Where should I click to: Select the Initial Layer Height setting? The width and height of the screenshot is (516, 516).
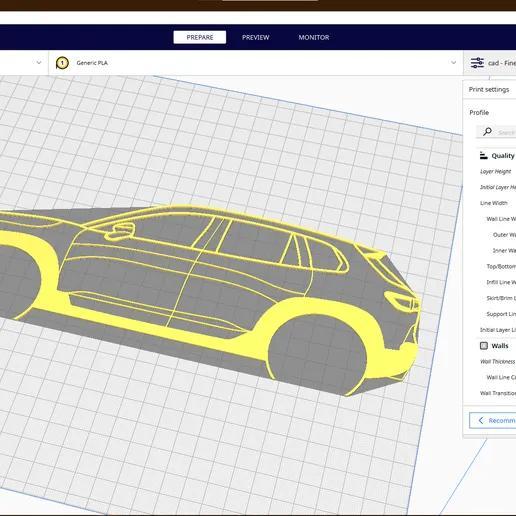498,187
